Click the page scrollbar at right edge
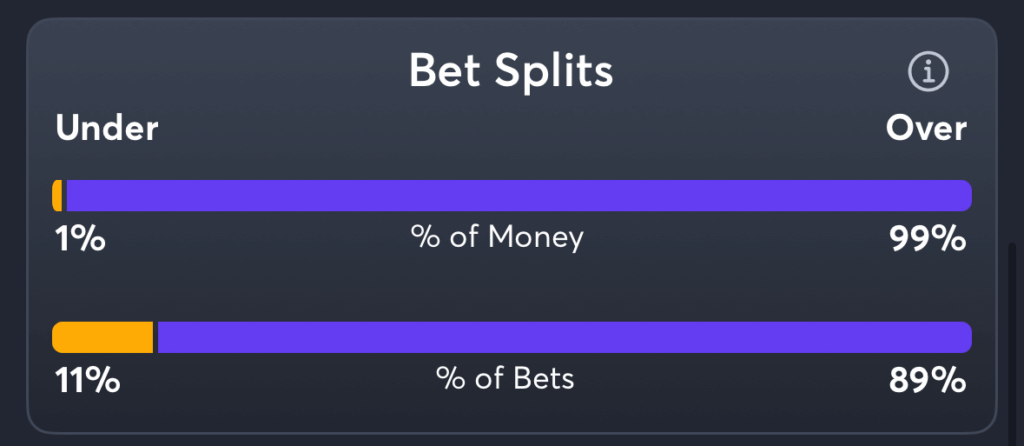 pyautogui.click(x=1012, y=344)
